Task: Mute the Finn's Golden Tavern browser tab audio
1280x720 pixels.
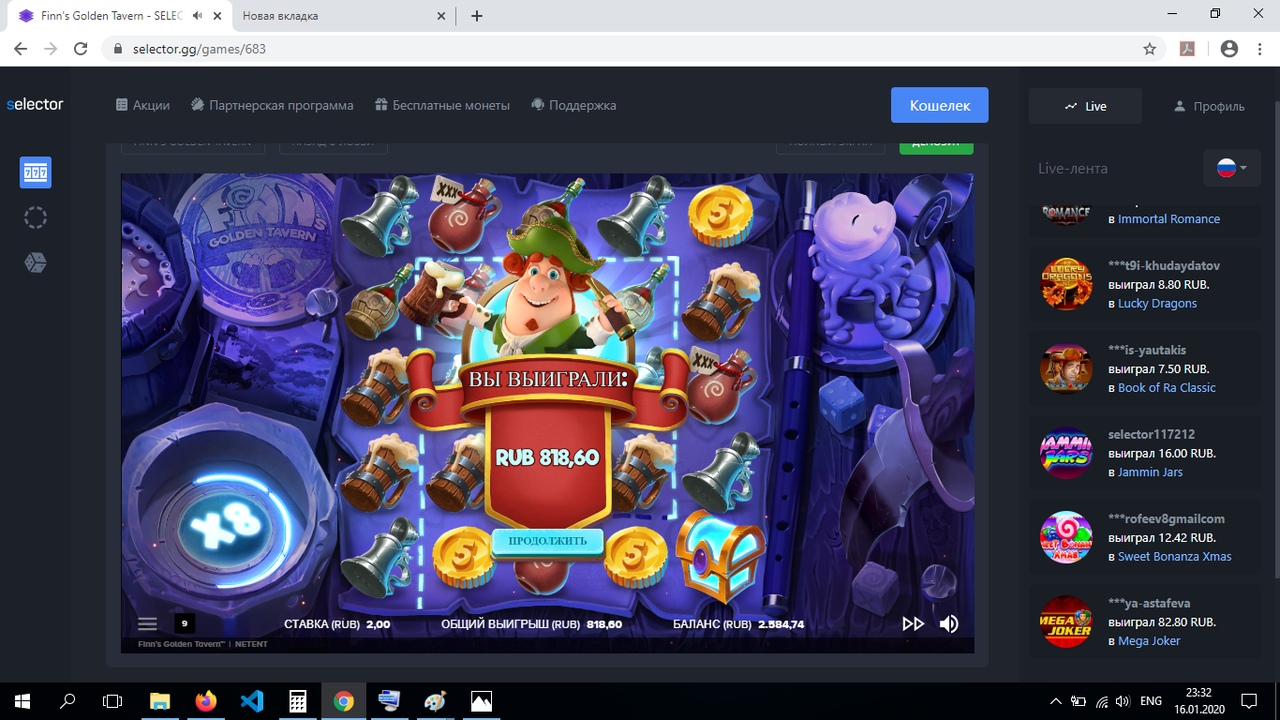Action: point(198,16)
